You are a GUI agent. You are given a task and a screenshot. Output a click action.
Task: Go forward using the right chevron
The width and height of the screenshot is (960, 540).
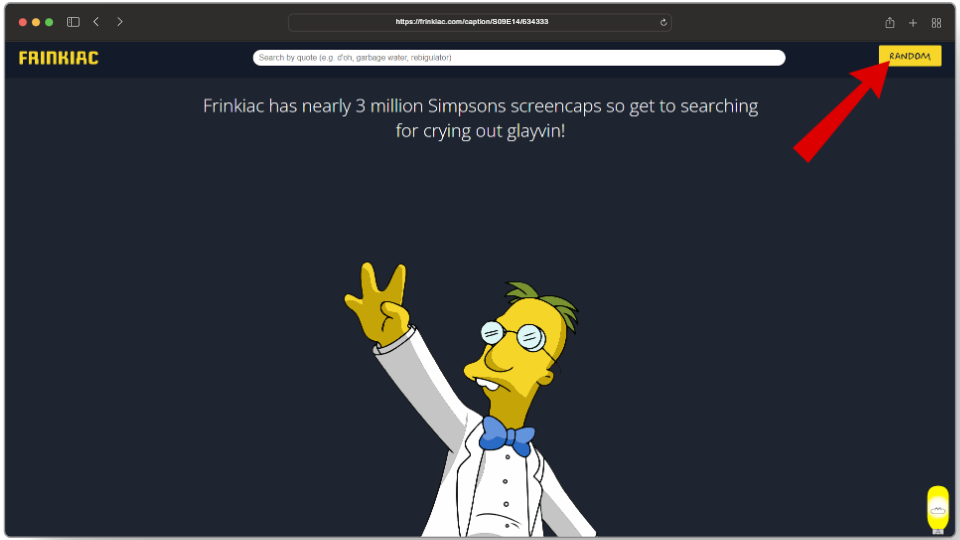coord(120,22)
